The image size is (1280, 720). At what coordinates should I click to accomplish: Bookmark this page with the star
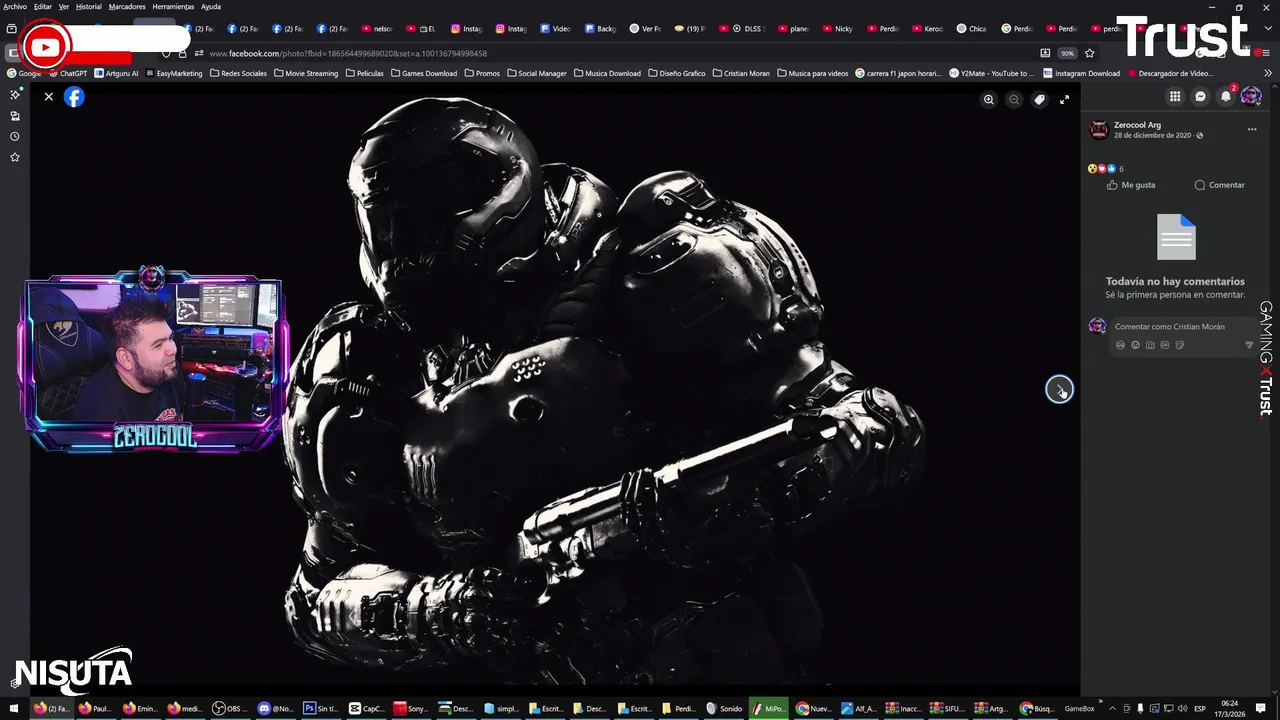click(1090, 53)
